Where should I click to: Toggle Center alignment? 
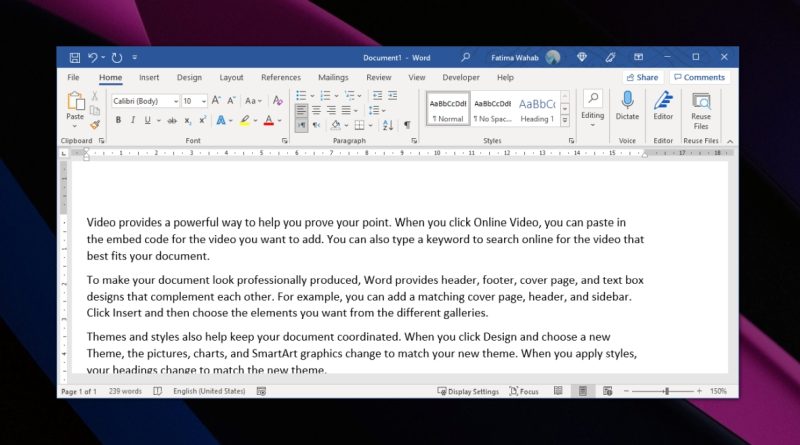[316, 110]
